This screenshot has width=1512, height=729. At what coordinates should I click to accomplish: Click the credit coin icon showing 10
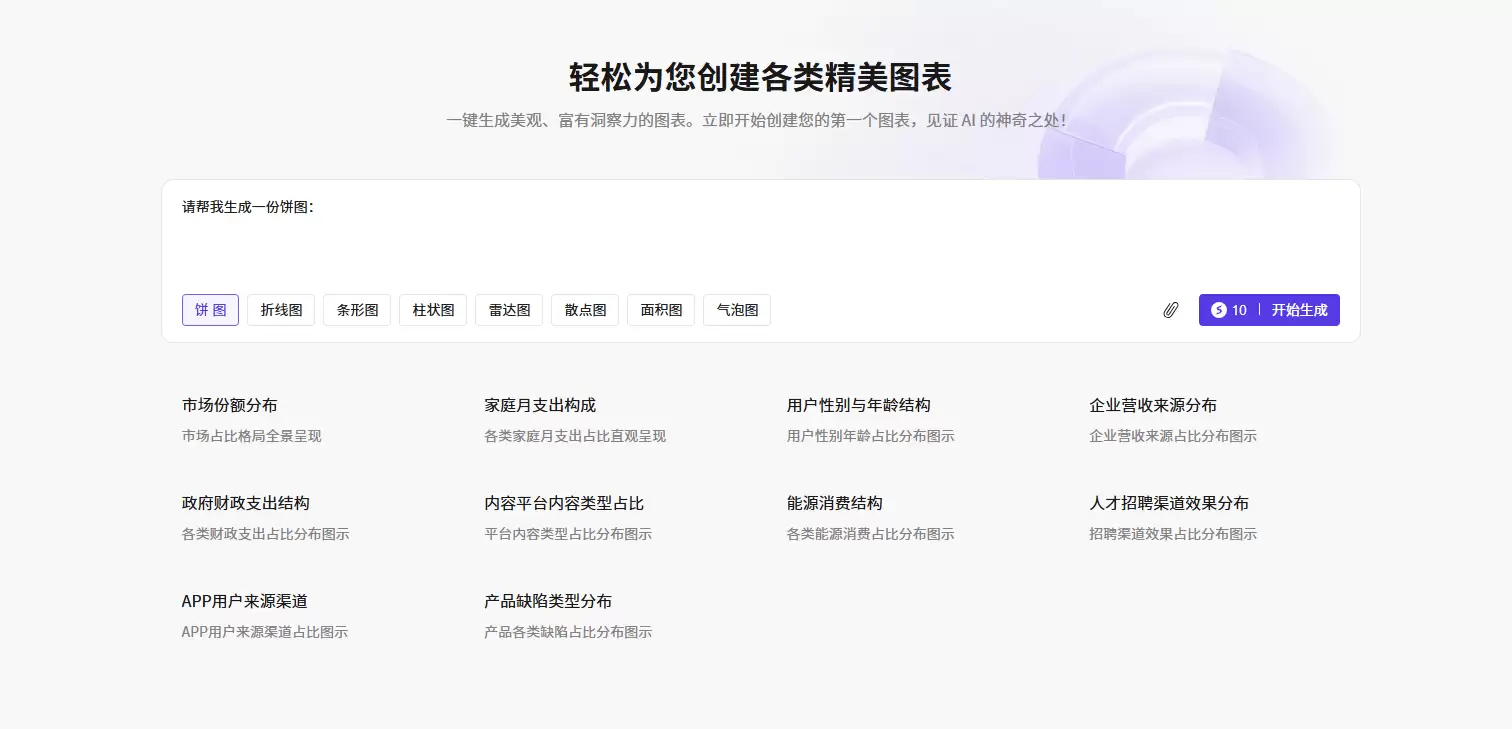click(1218, 310)
